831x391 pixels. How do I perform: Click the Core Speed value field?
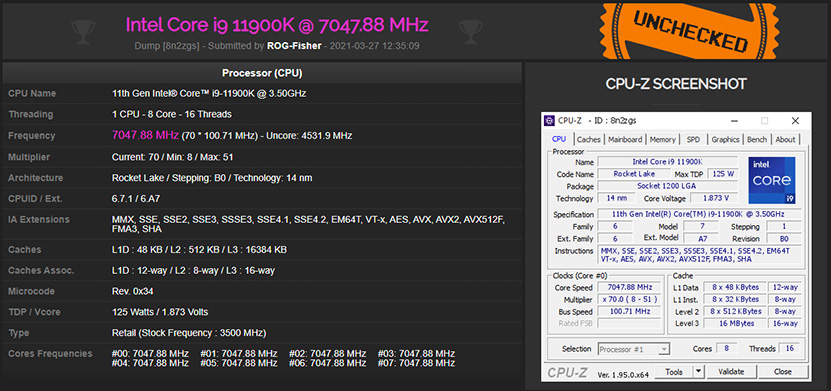click(629, 288)
